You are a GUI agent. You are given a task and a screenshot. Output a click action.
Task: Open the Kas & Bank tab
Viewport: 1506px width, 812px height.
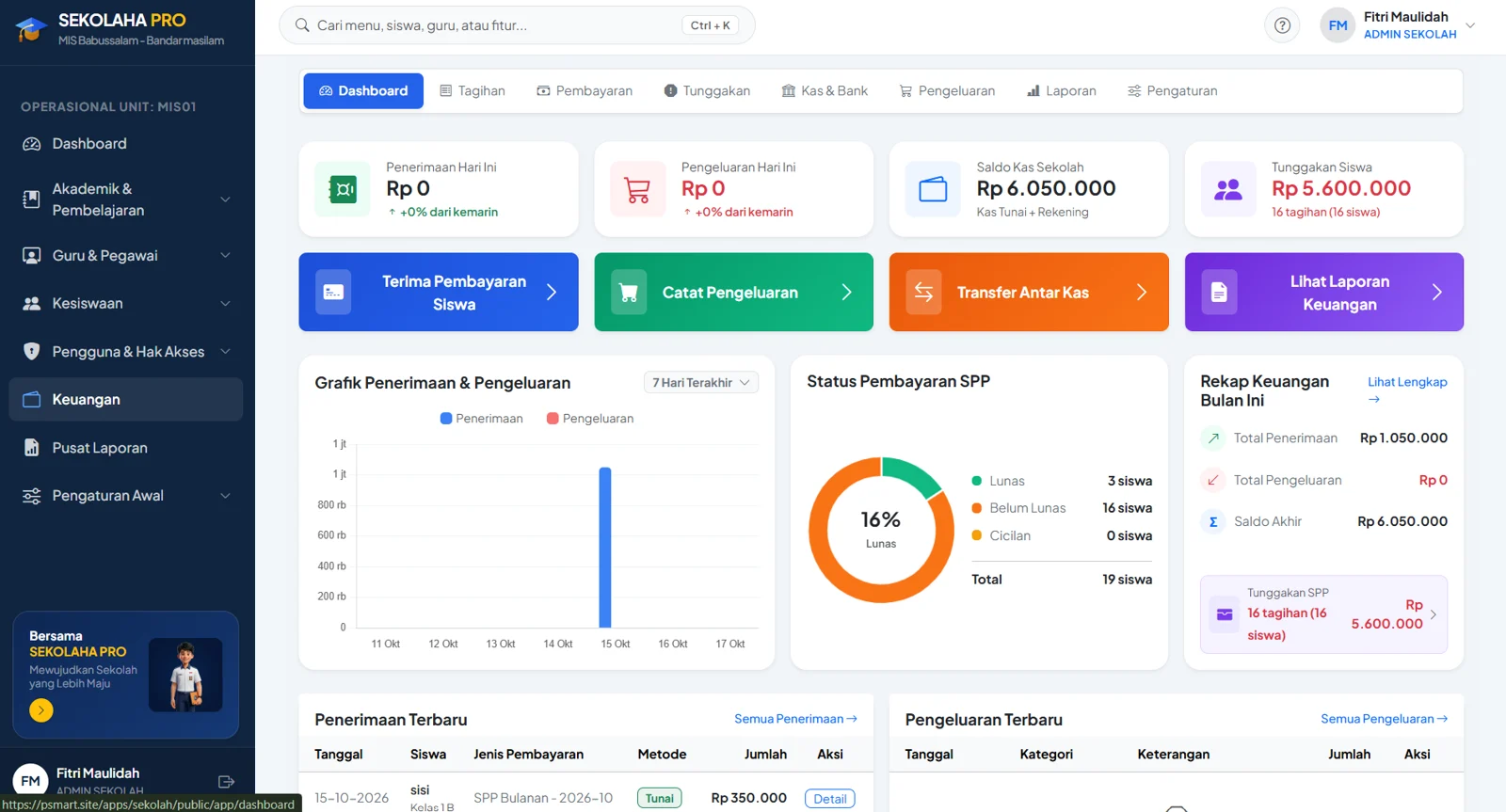[825, 91]
